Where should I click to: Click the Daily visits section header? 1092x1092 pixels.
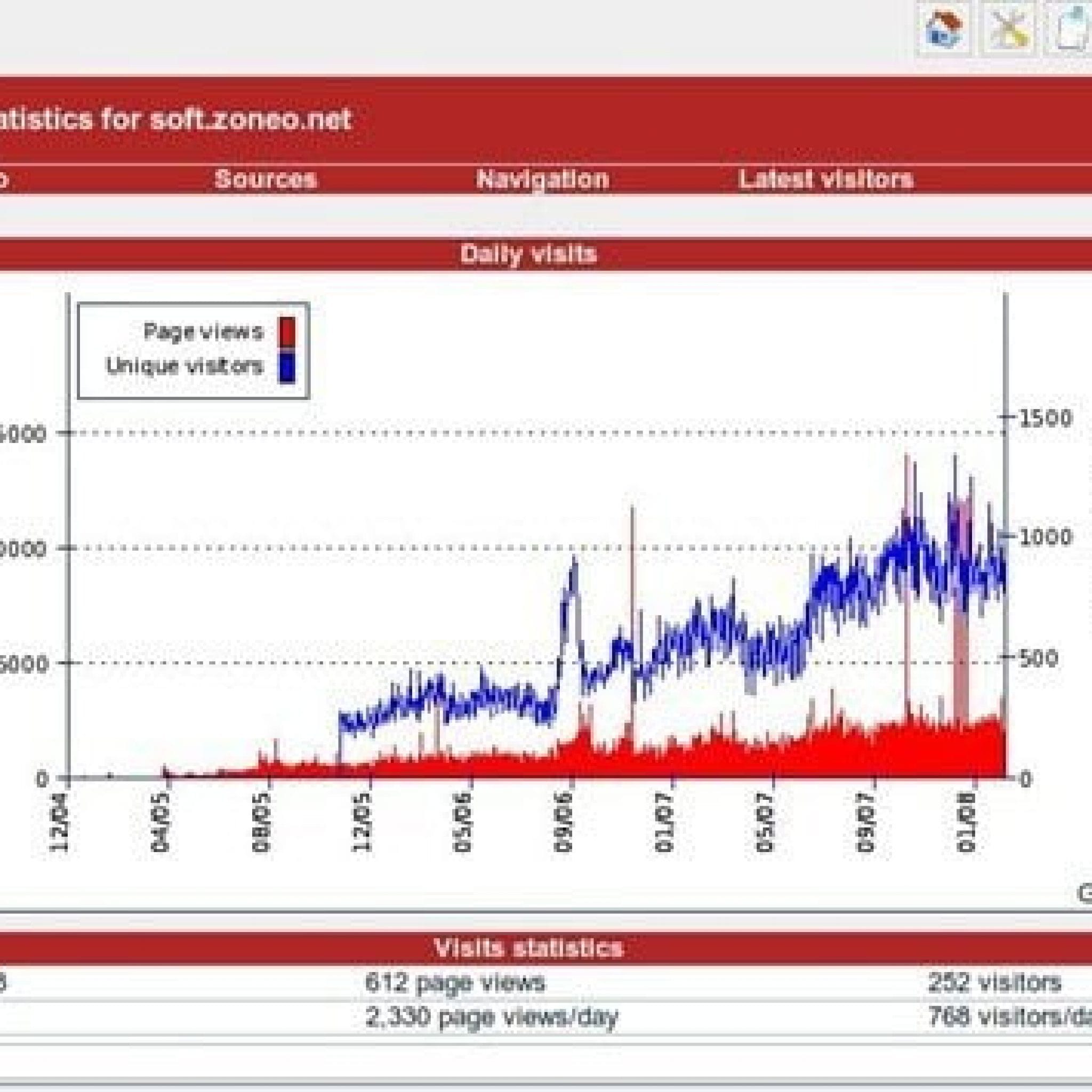pyautogui.click(x=528, y=254)
